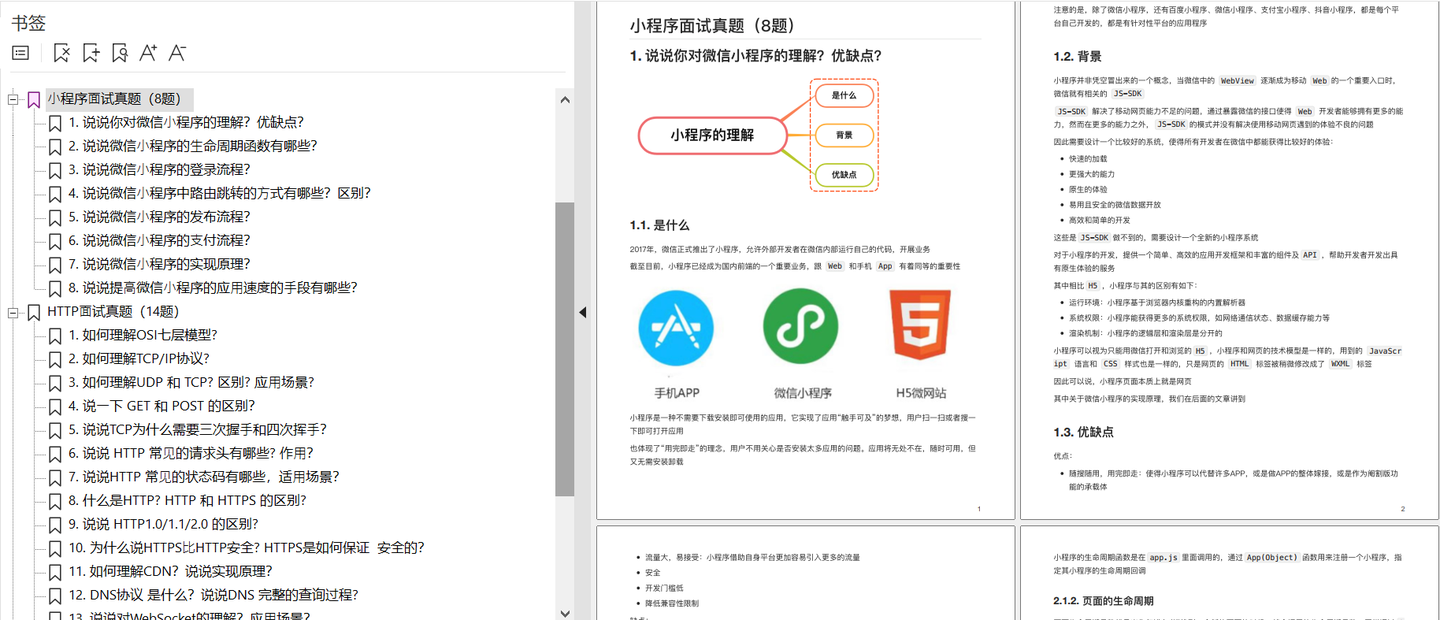Click bookmark icon beside HTTP面试真题 (14题)

34,312
